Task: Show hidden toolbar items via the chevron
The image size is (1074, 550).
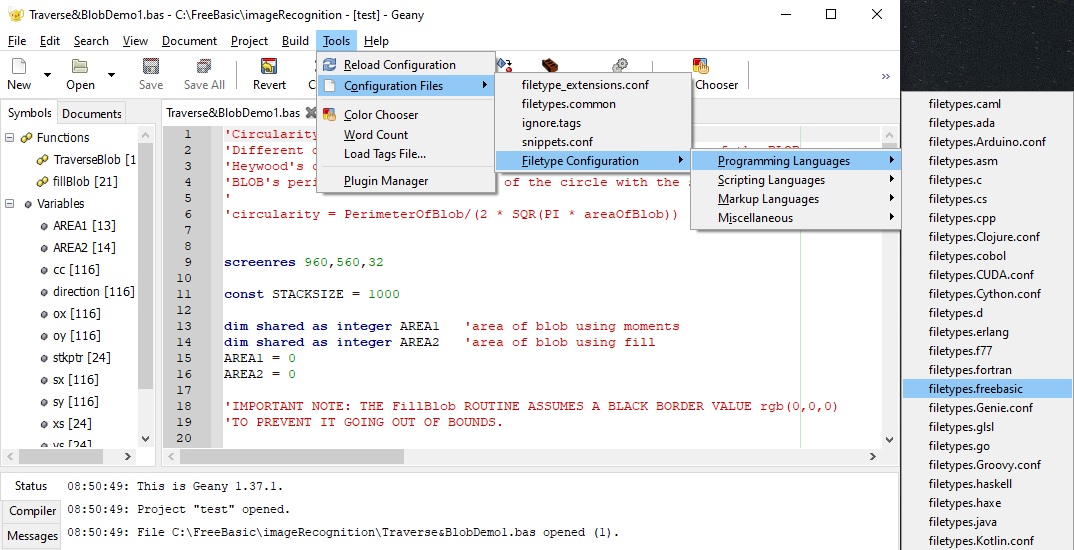Action: (886, 76)
